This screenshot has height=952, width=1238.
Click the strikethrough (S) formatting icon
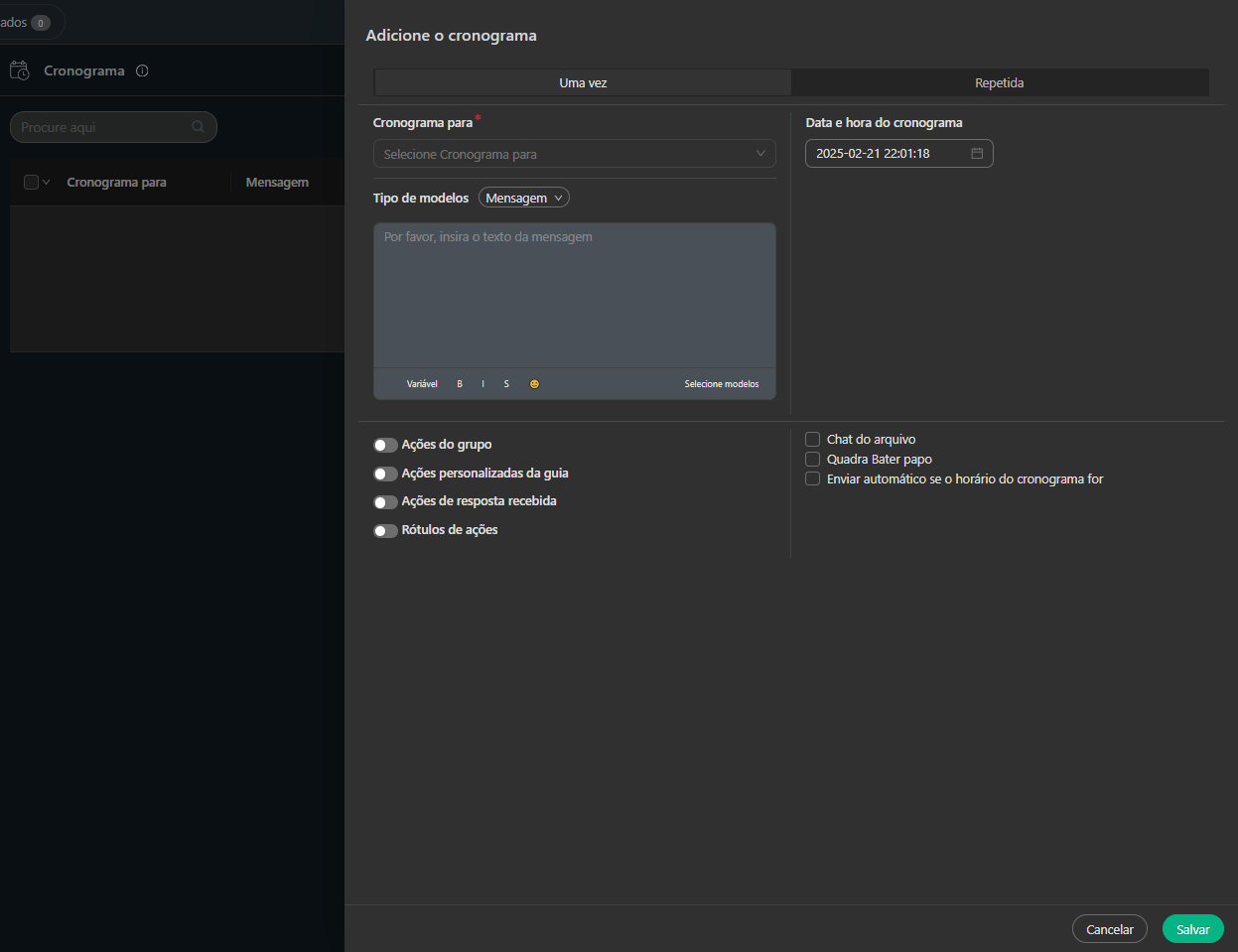click(506, 384)
